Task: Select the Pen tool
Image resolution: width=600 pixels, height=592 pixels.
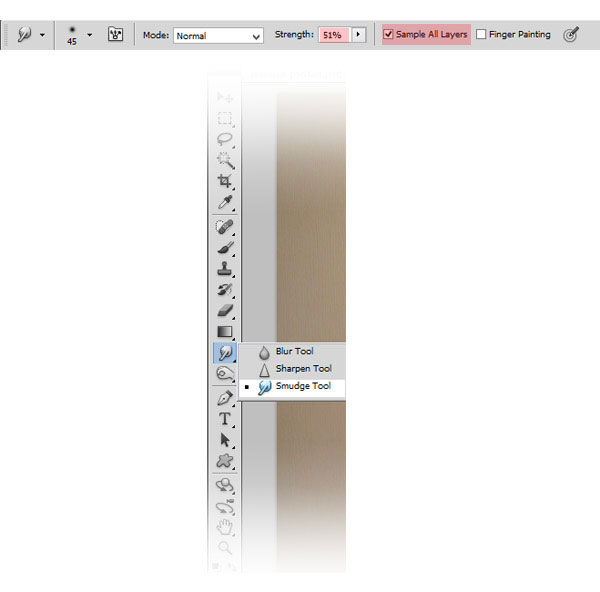Action: click(225, 398)
